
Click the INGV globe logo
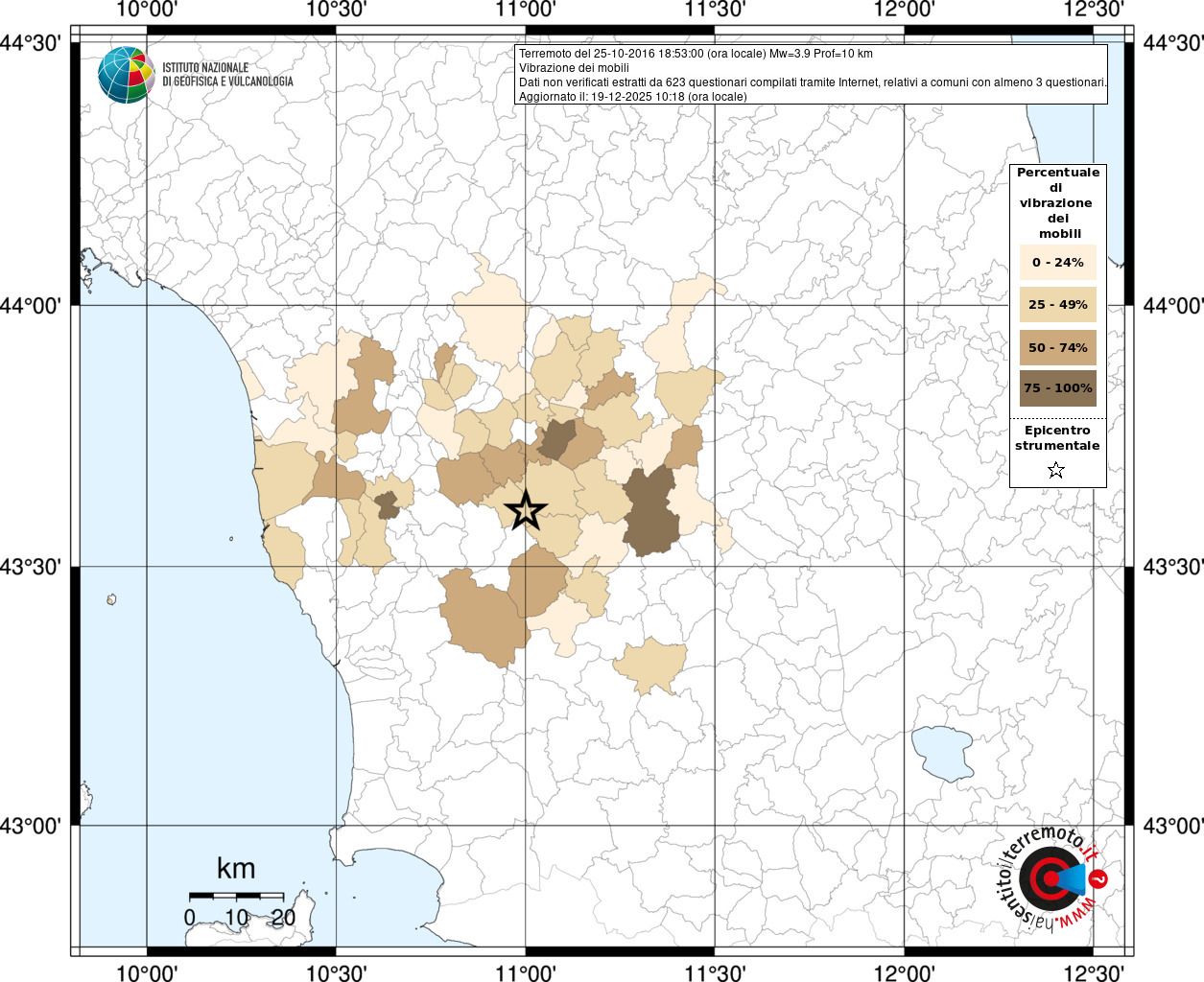click(x=126, y=75)
